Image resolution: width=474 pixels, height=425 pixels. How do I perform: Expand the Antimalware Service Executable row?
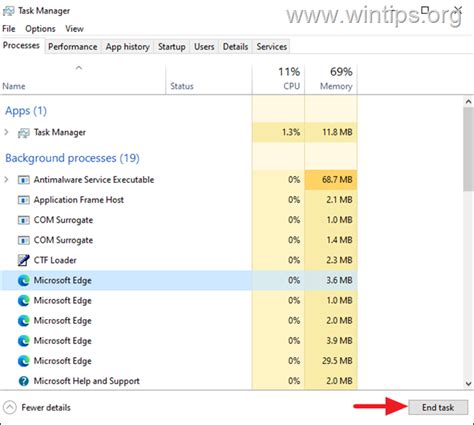point(6,180)
